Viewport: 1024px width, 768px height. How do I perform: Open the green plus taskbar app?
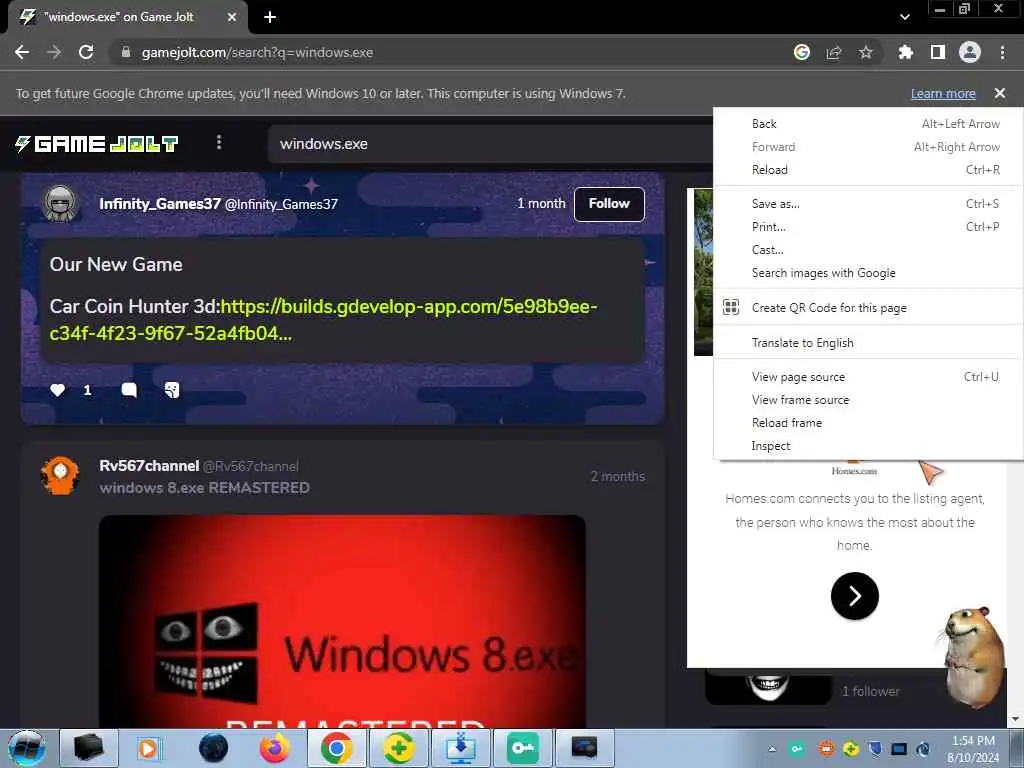pyautogui.click(x=398, y=748)
